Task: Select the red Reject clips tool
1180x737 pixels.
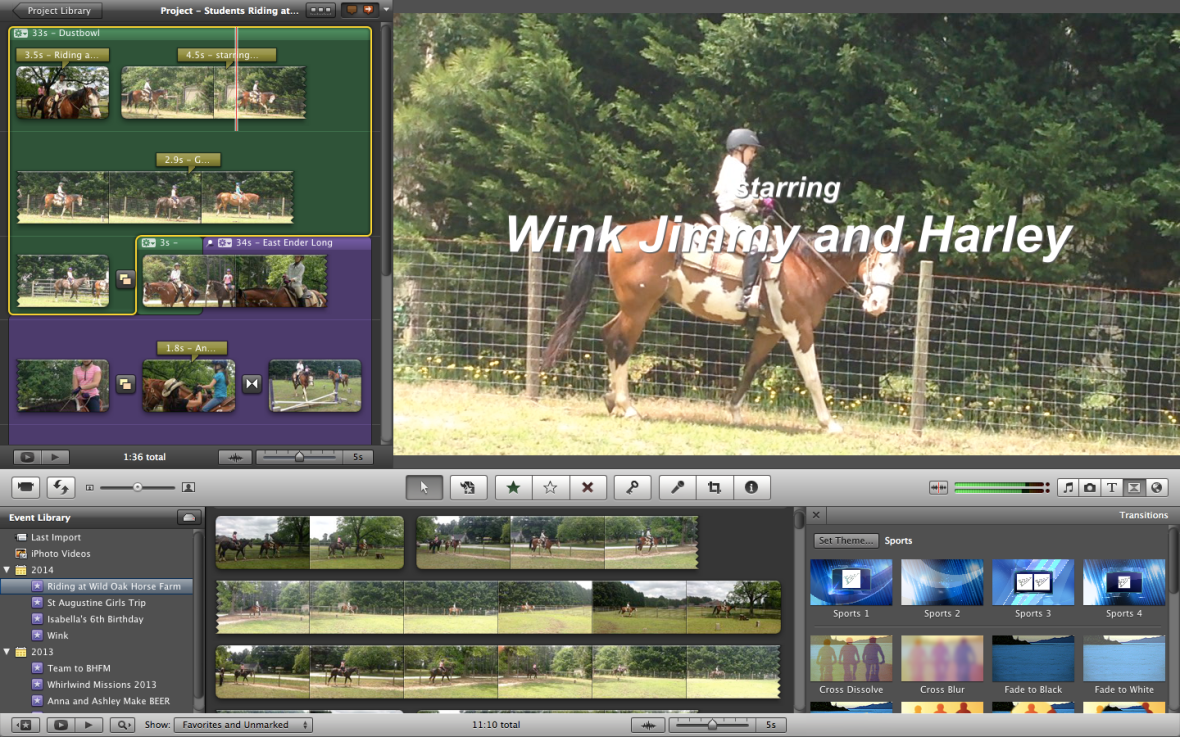Action: 587,487
